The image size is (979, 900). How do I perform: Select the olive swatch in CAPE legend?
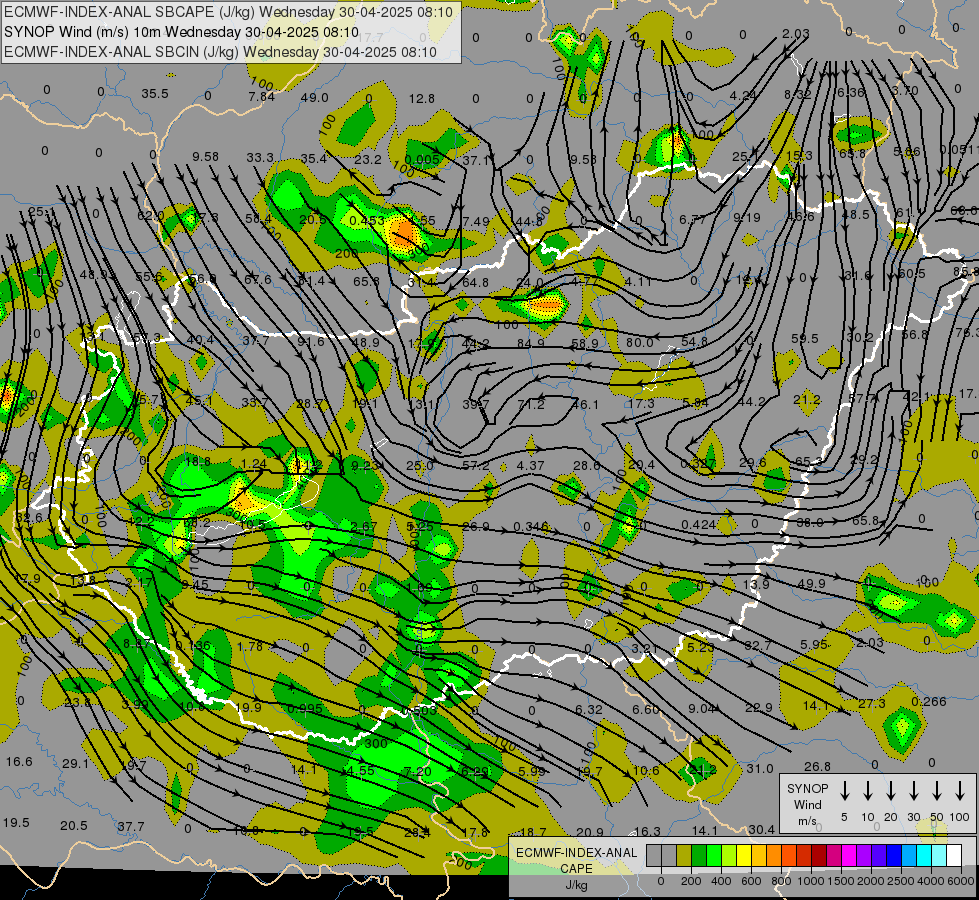click(x=684, y=855)
